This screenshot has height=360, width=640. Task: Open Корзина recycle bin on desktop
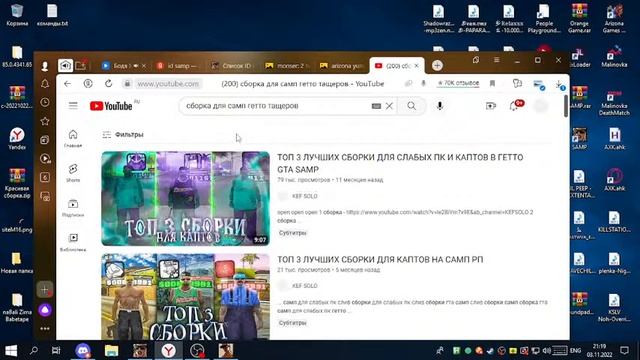coord(17,15)
